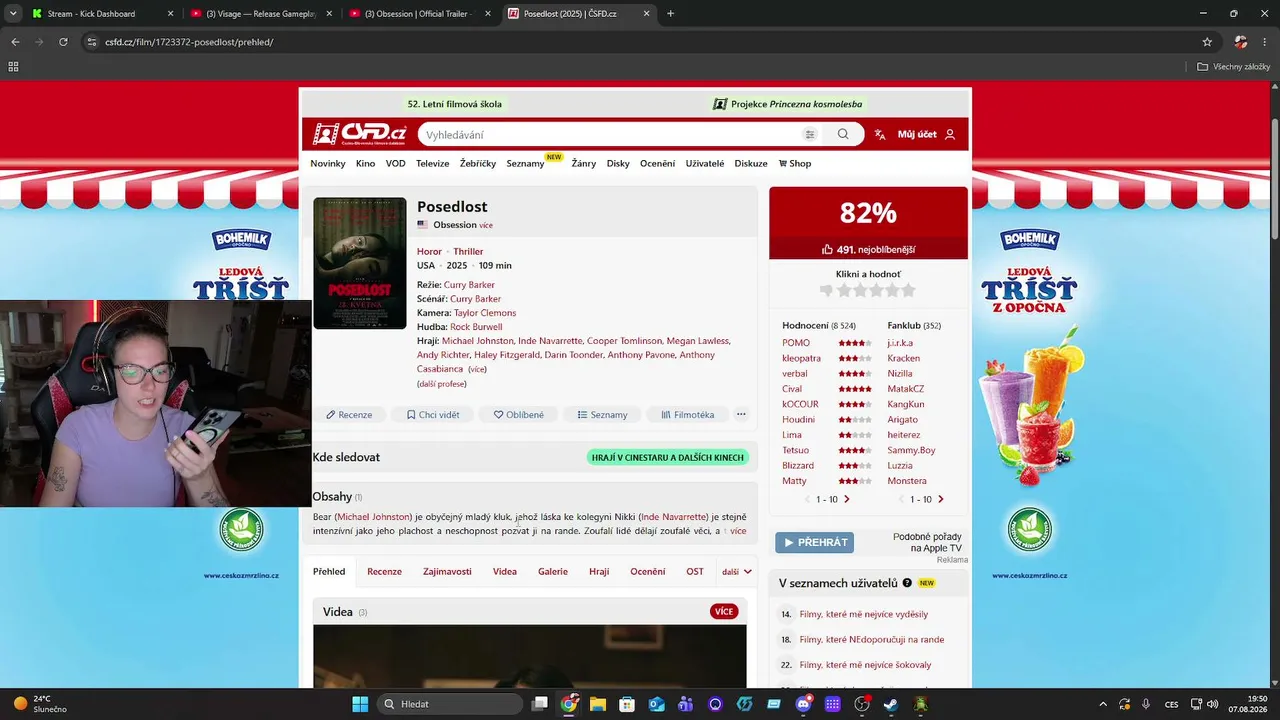The image size is (1280, 720).
Task: Rate the film with the fifth star
Action: pos(909,290)
